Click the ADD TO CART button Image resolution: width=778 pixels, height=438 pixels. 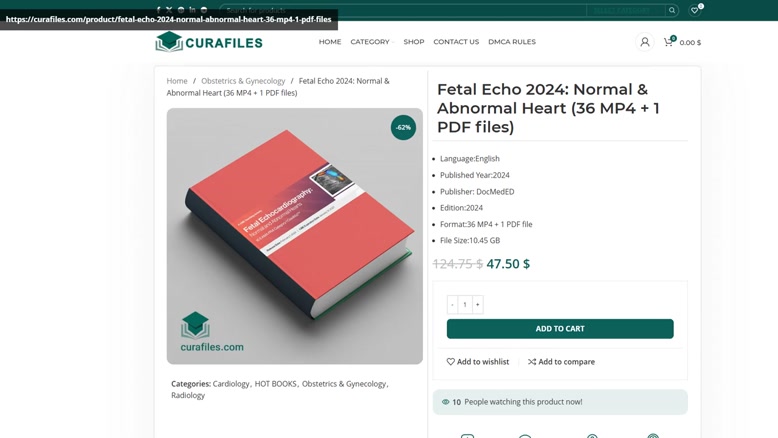pyautogui.click(x=560, y=329)
